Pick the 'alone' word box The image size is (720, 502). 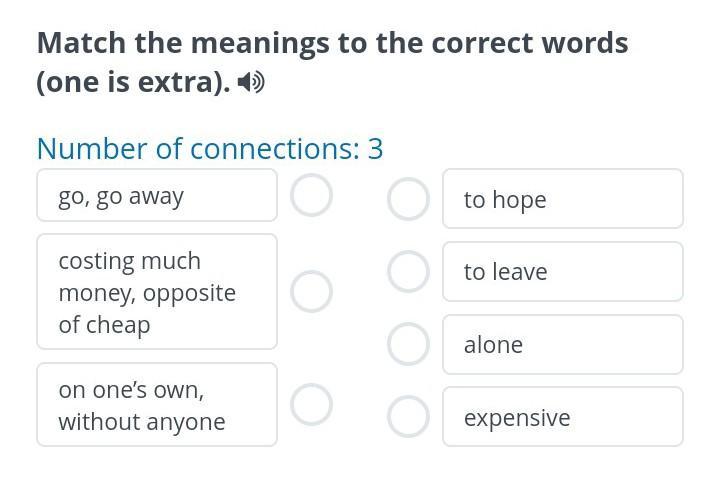point(562,345)
